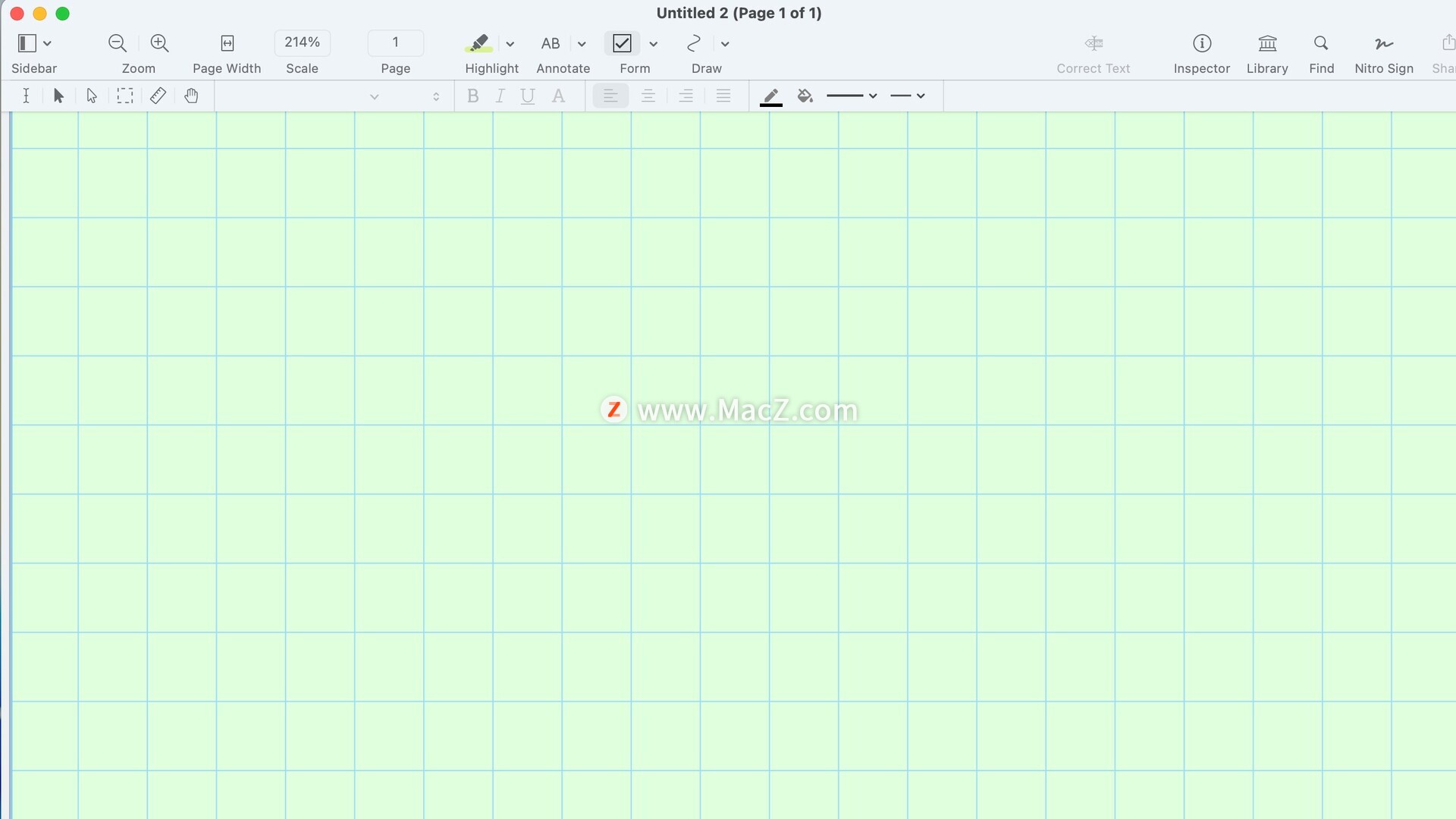
Task: Align text left
Action: (x=610, y=96)
